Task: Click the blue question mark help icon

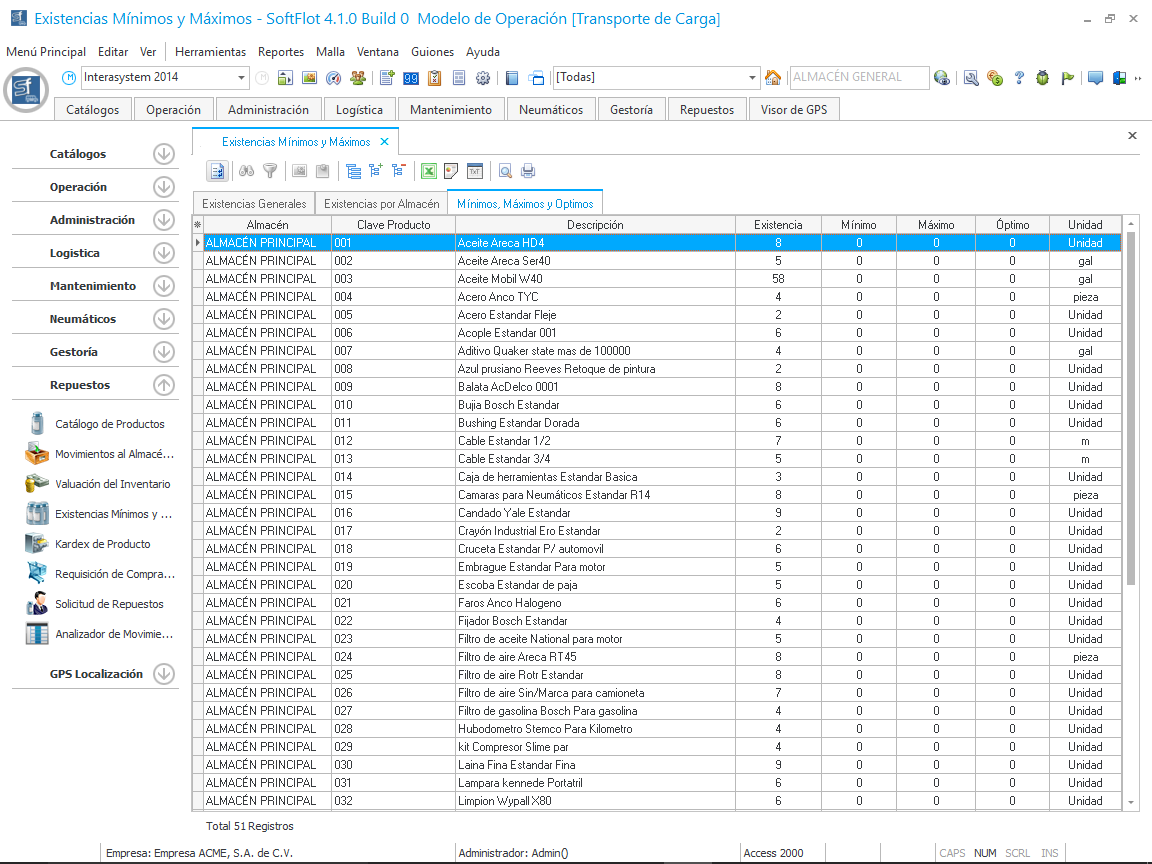Action: pos(1019,78)
